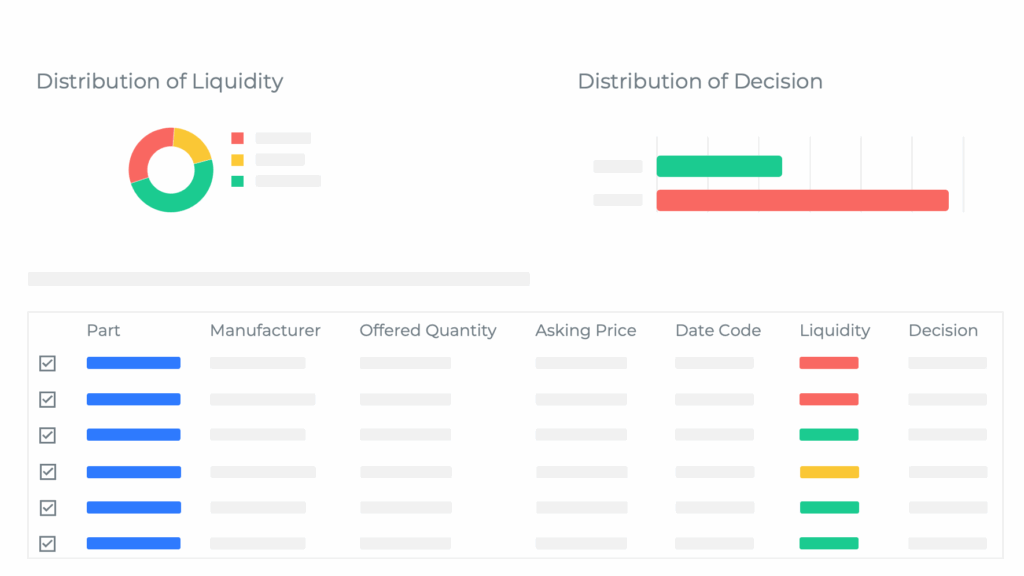The height and width of the screenshot is (576, 1024).
Task: Open the blue part link in first row
Action: pos(133,363)
